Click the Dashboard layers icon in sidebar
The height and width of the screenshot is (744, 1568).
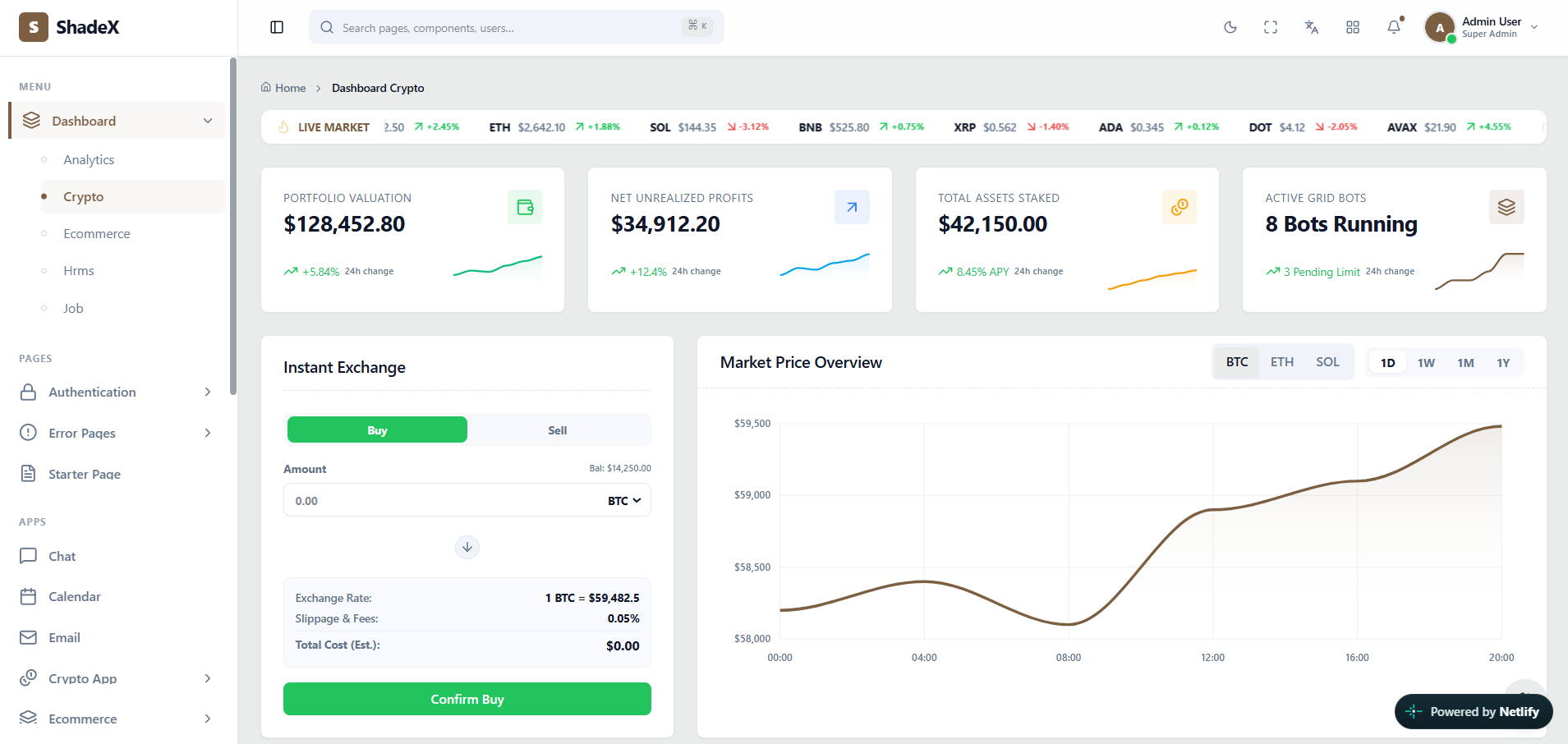(31, 121)
